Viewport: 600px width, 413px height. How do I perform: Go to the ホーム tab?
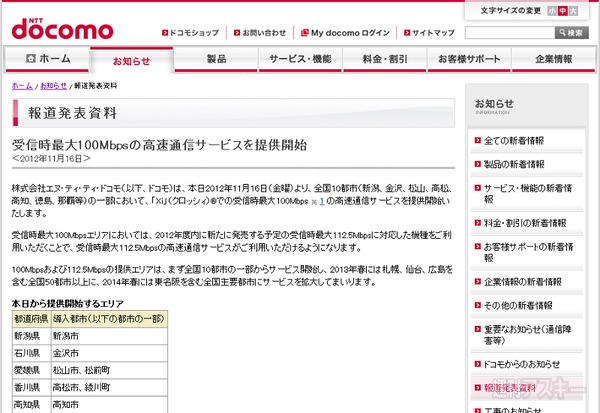(x=48, y=59)
